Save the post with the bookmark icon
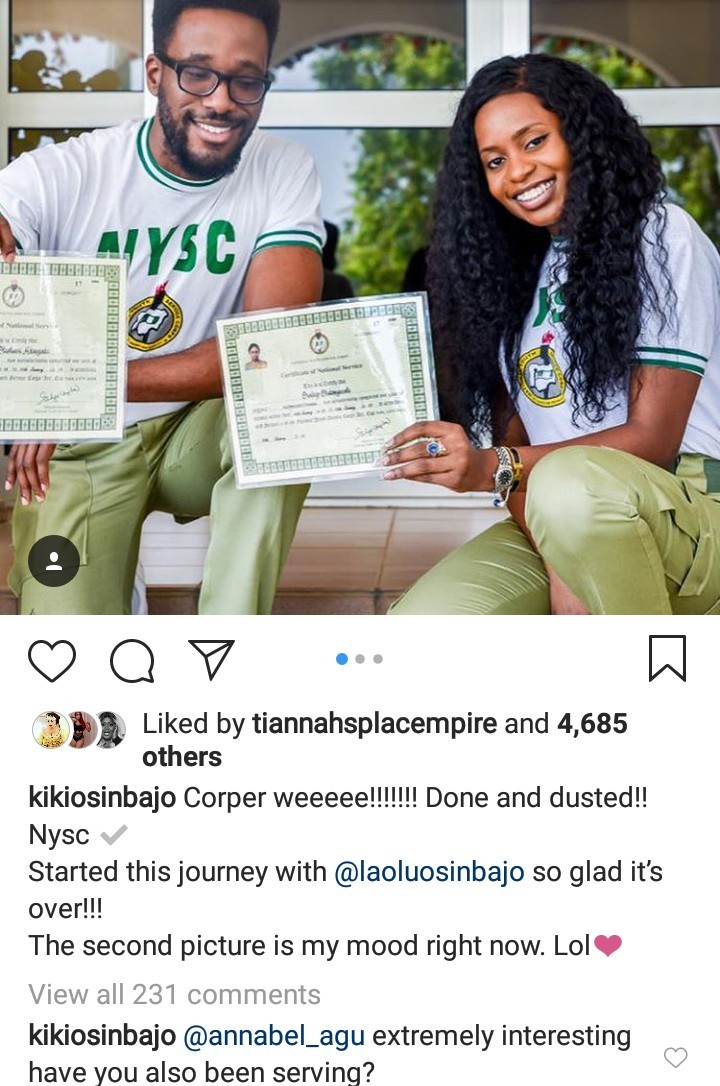The height and width of the screenshot is (1086, 720). pos(667,658)
